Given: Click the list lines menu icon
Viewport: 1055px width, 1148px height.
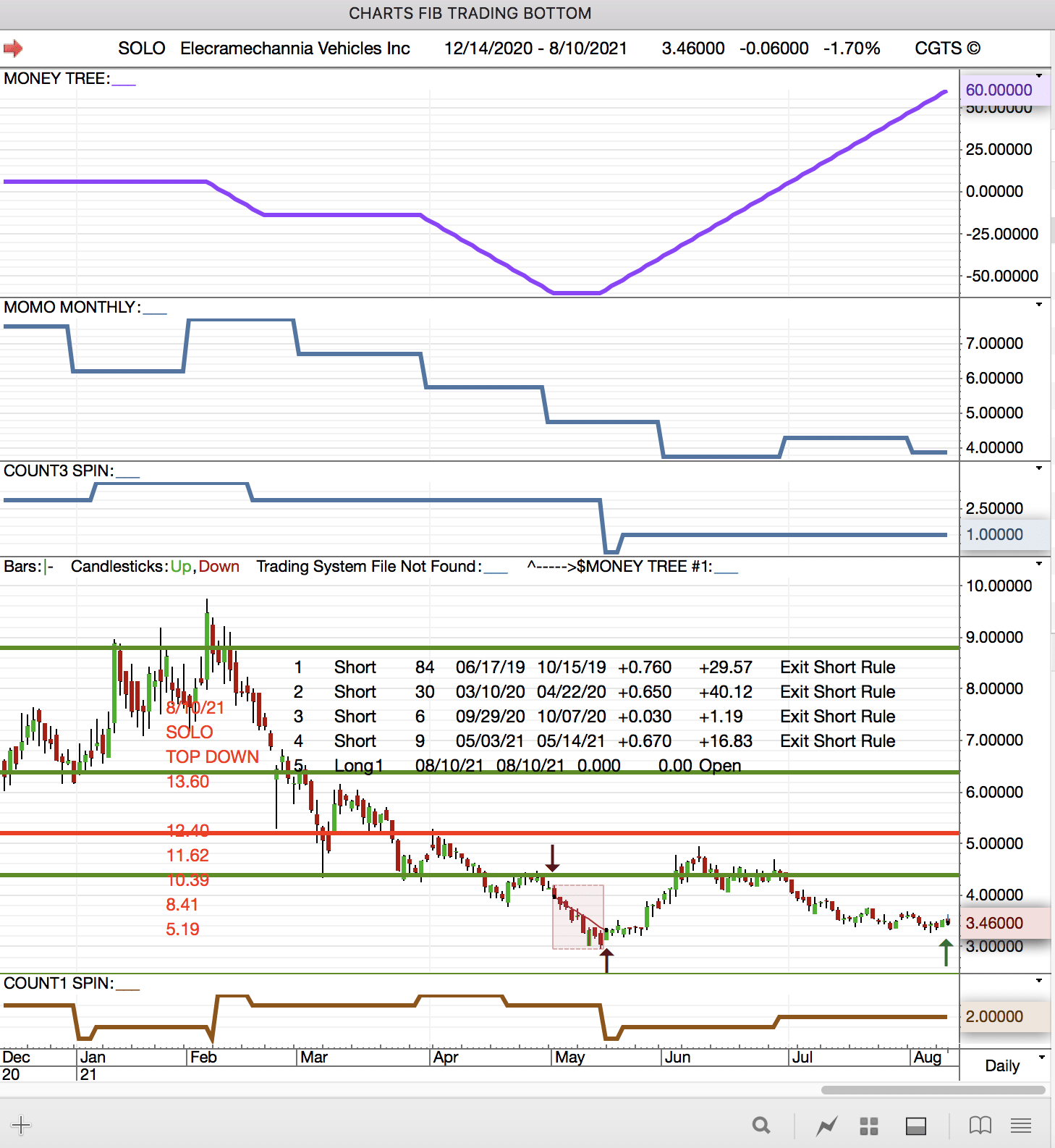Looking at the screenshot, I should (1021, 1125).
